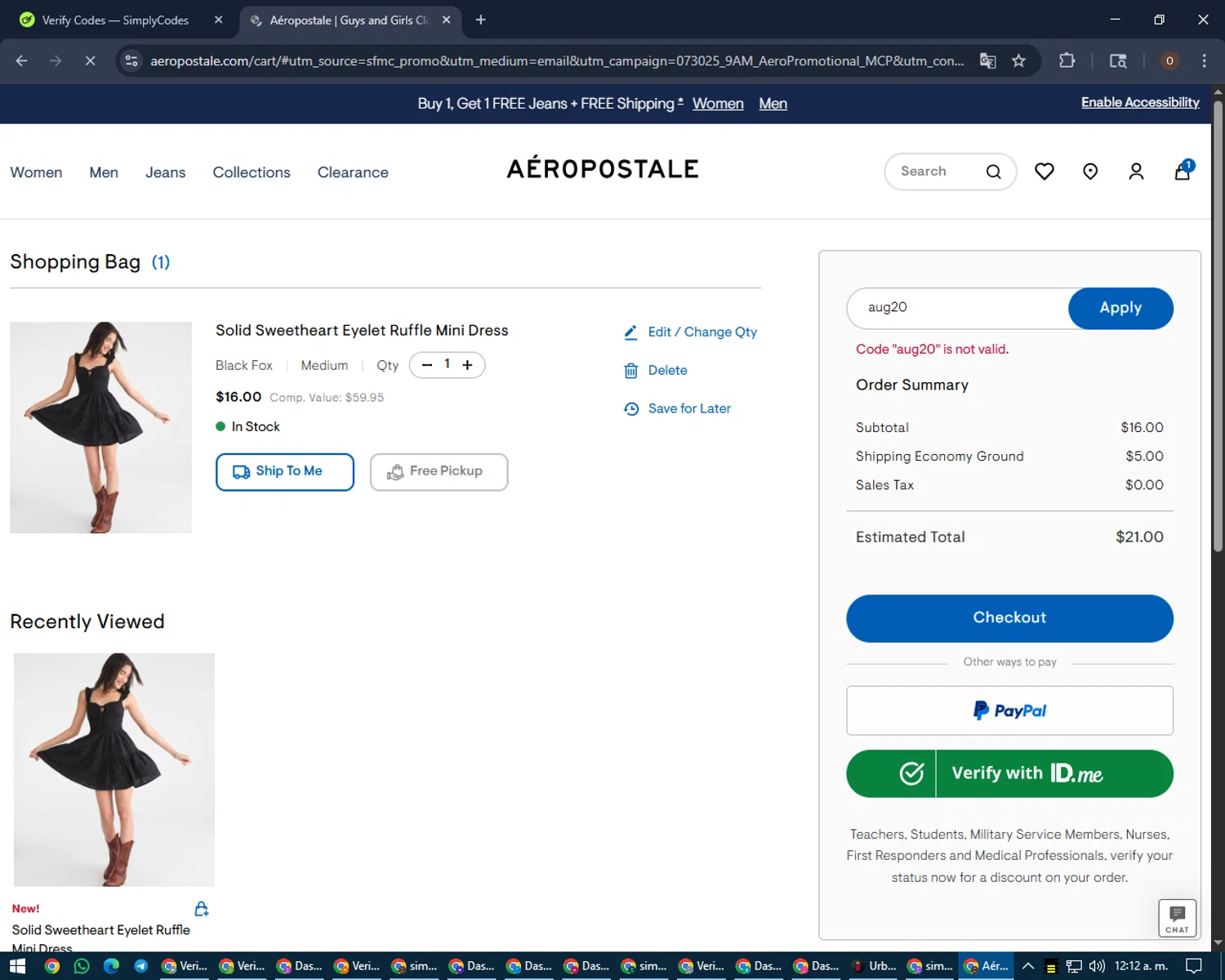Open the Collections navigation menu
The image size is (1225, 980).
252,172
